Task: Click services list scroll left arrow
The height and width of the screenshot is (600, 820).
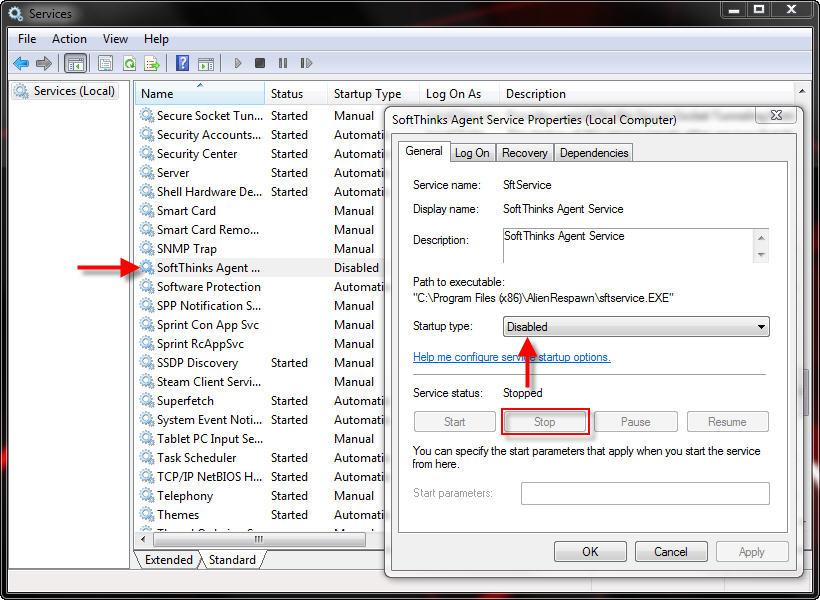Action: (x=143, y=539)
